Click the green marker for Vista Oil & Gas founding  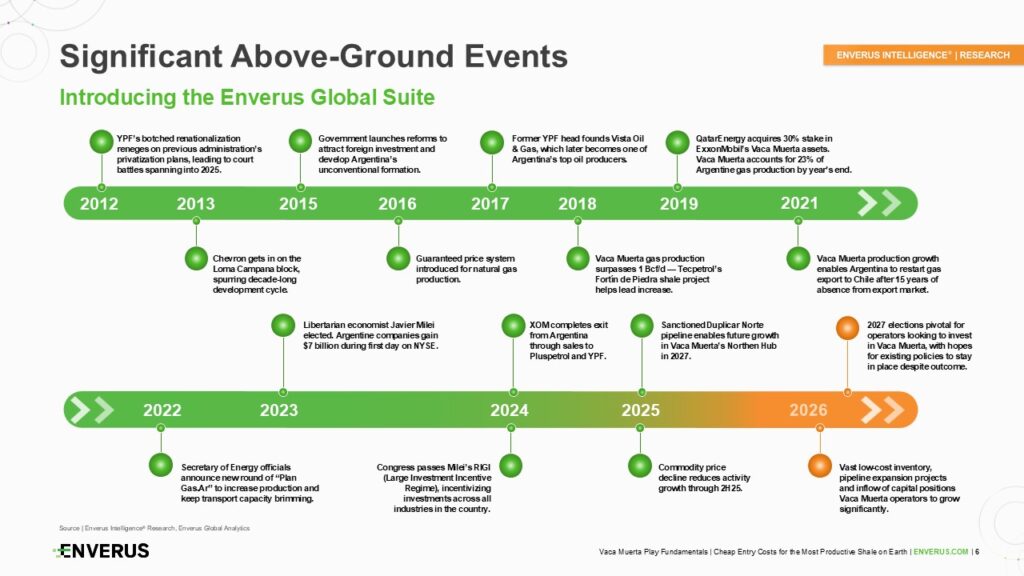click(x=492, y=142)
